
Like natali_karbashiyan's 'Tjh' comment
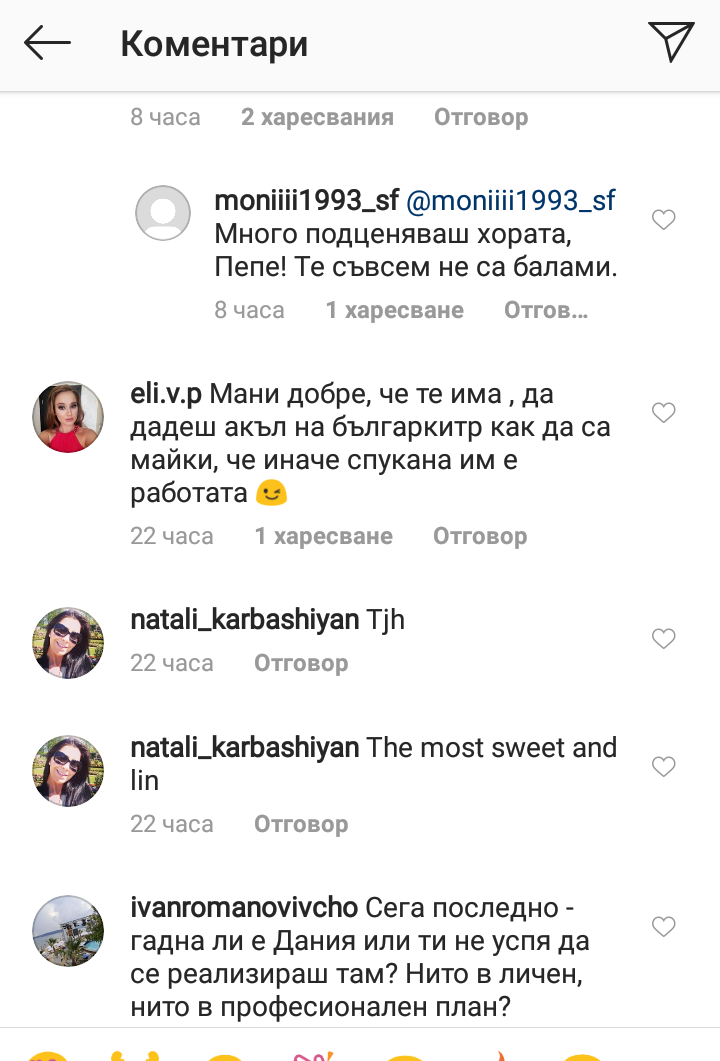pos(663,638)
